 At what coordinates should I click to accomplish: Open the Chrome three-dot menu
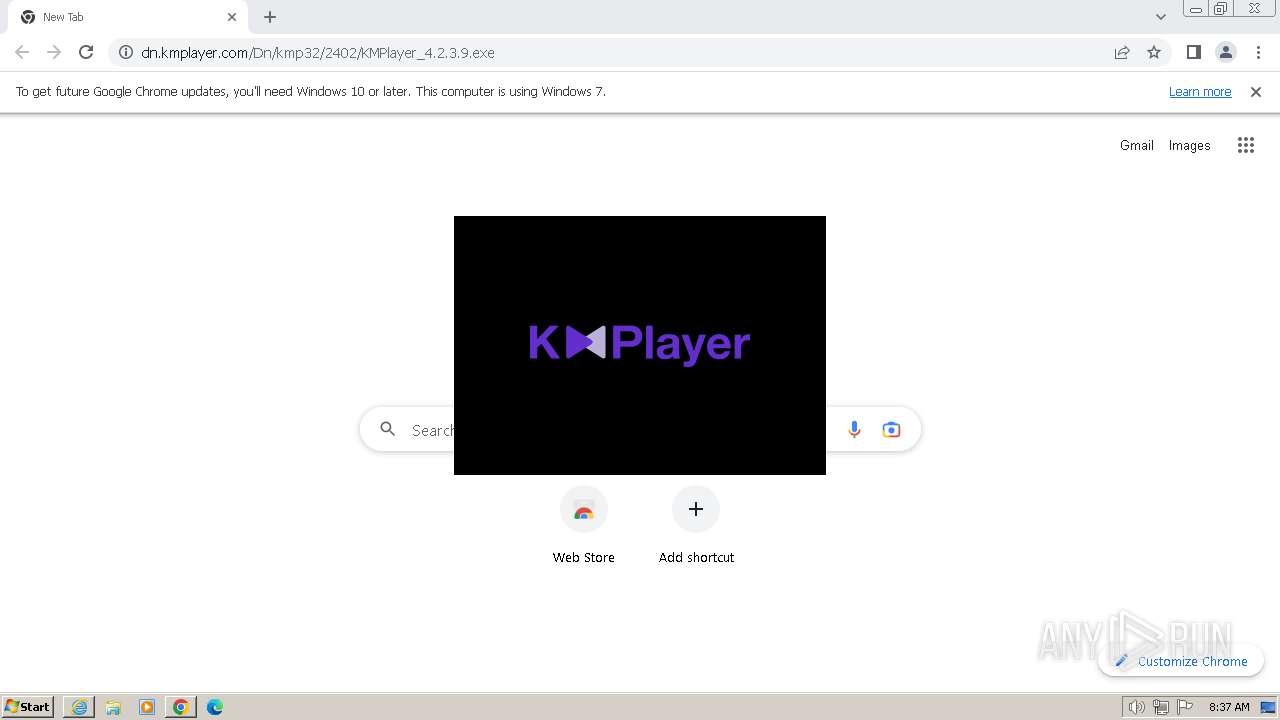point(1258,52)
